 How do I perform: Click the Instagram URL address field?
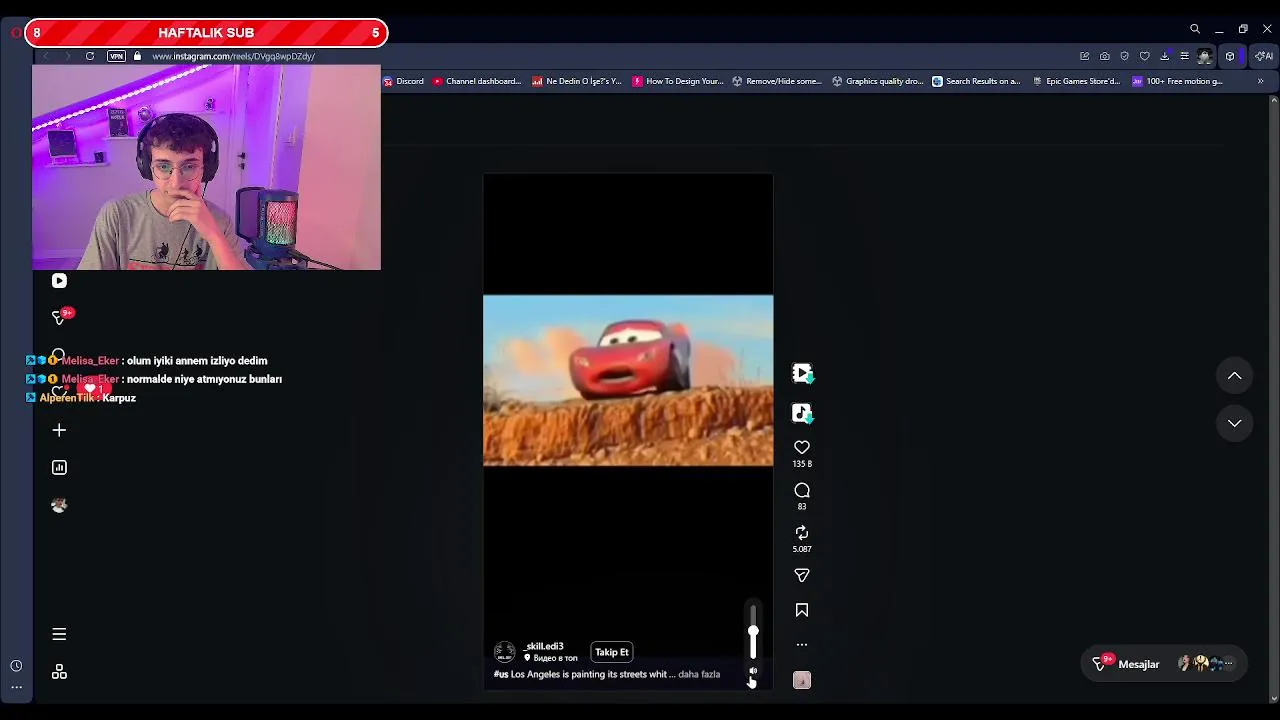(x=233, y=56)
